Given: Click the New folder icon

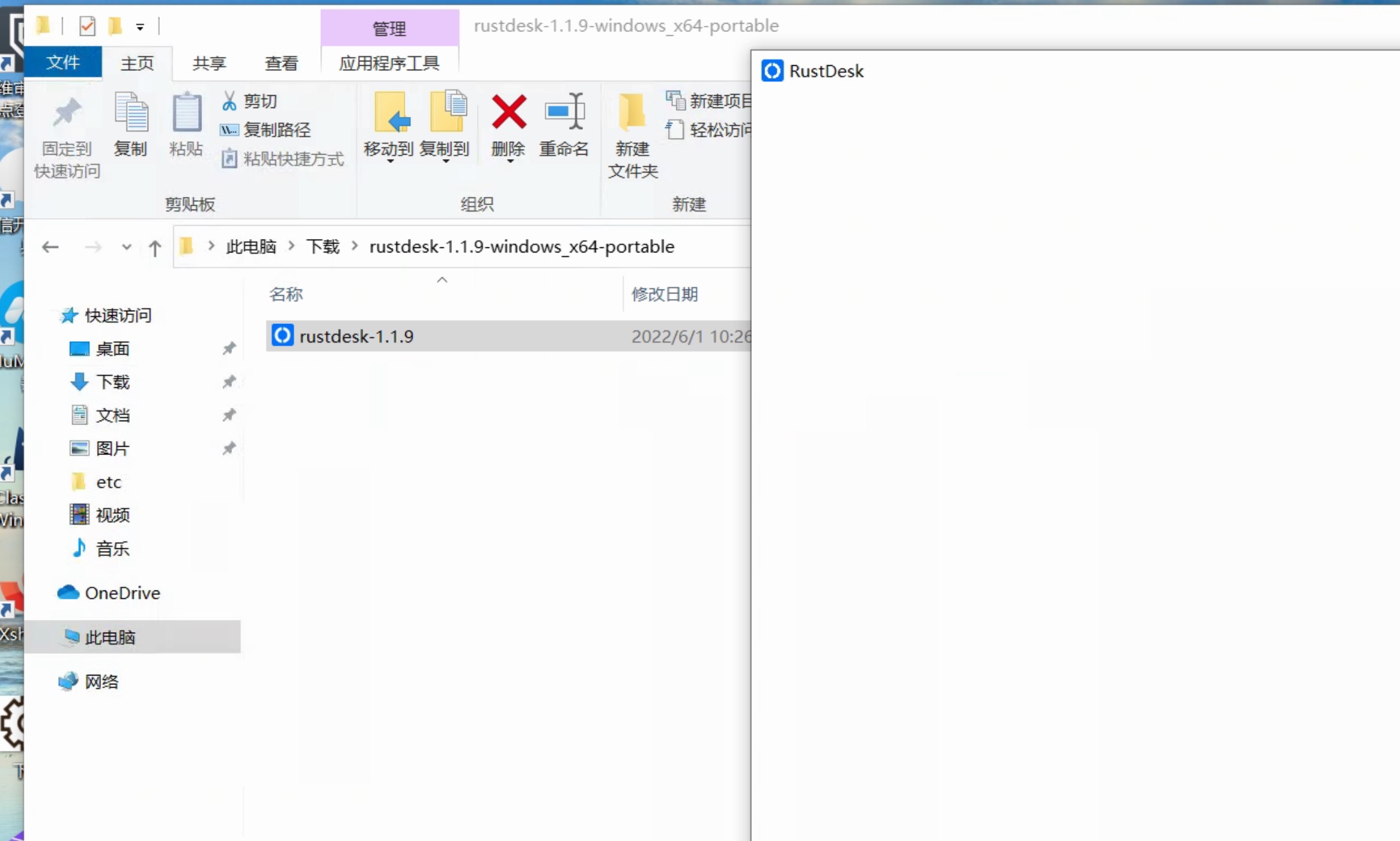Looking at the screenshot, I should click(632, 112).
